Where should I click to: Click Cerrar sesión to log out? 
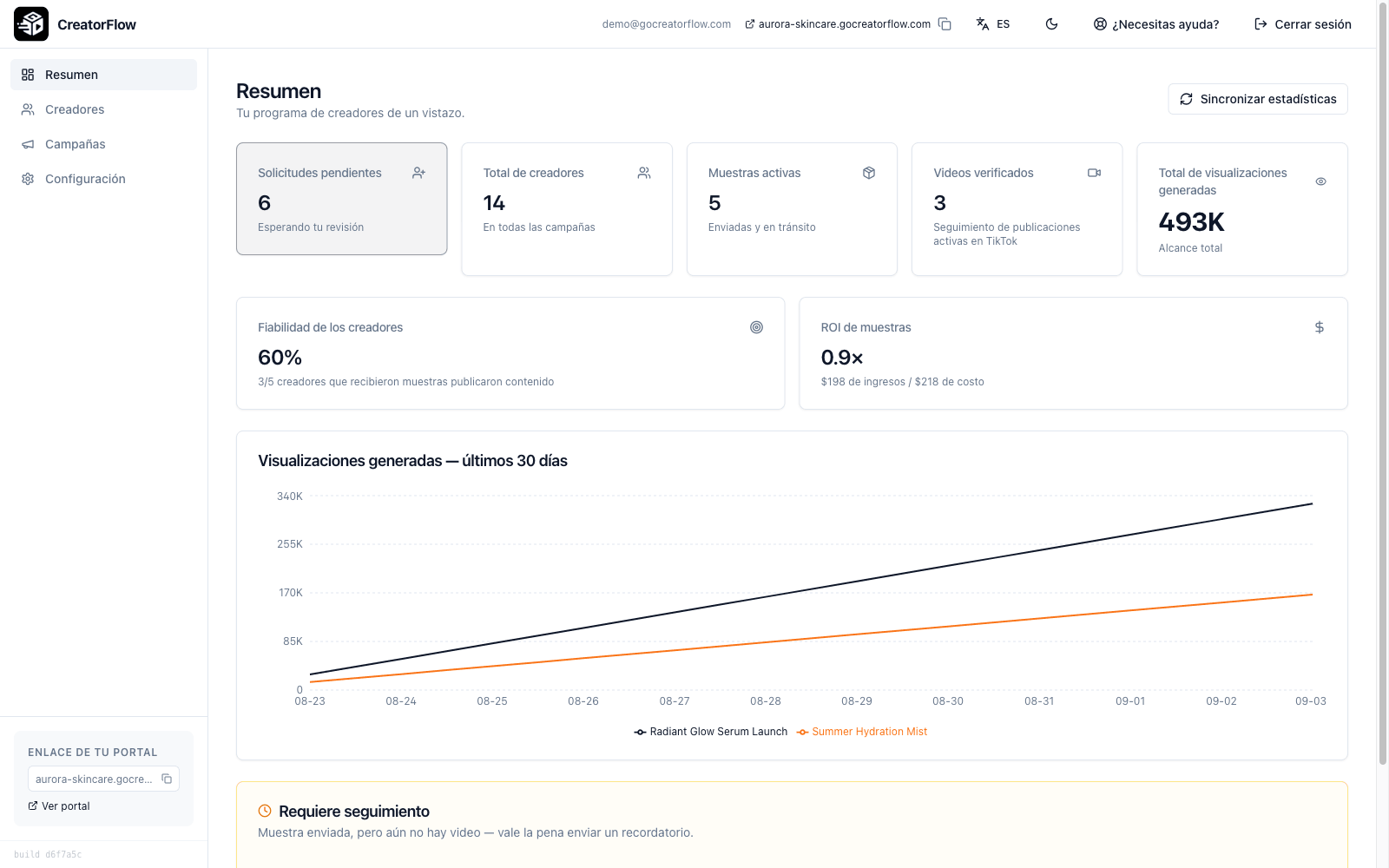tap(1303, 24)
